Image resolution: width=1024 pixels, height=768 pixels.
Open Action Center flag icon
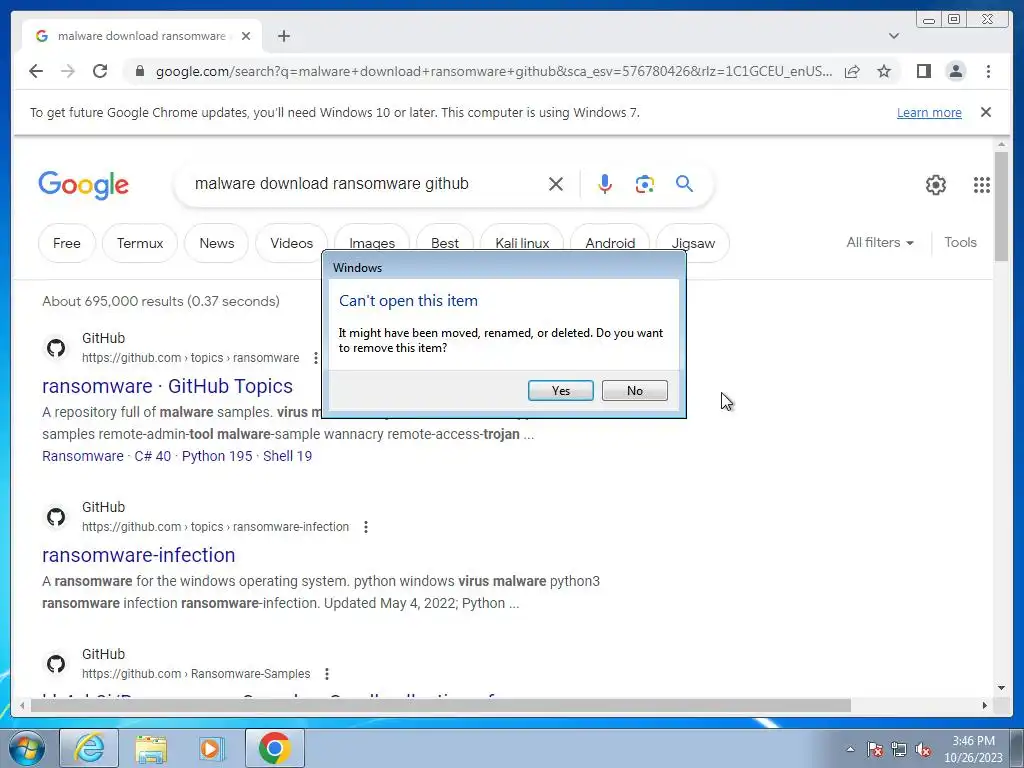[875, 750]
